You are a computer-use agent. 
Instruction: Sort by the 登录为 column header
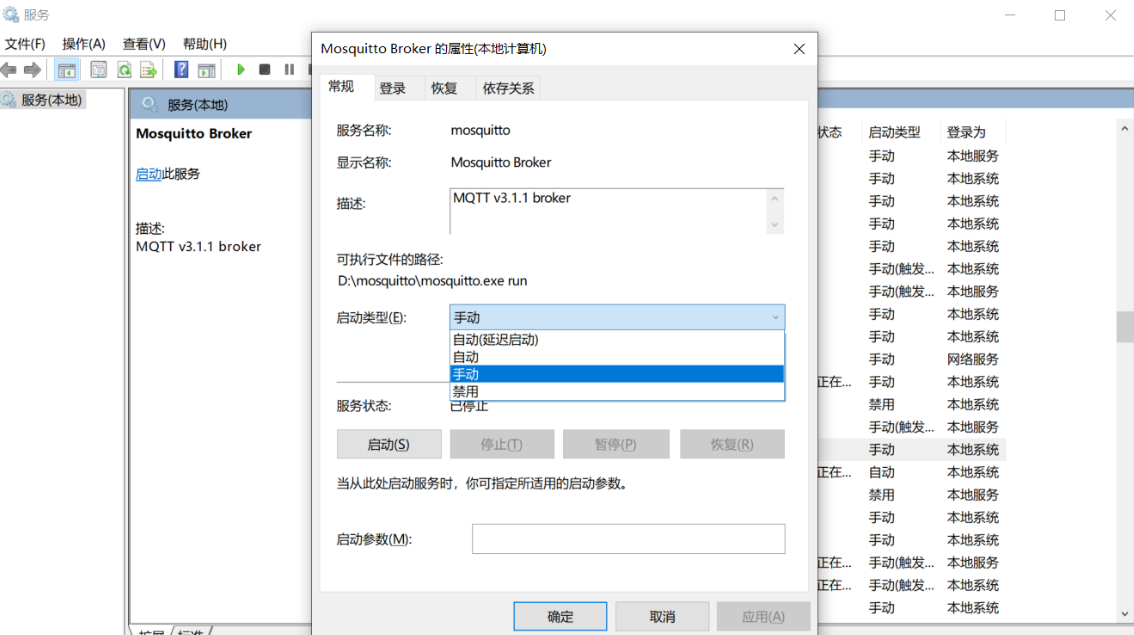point(971,132)
